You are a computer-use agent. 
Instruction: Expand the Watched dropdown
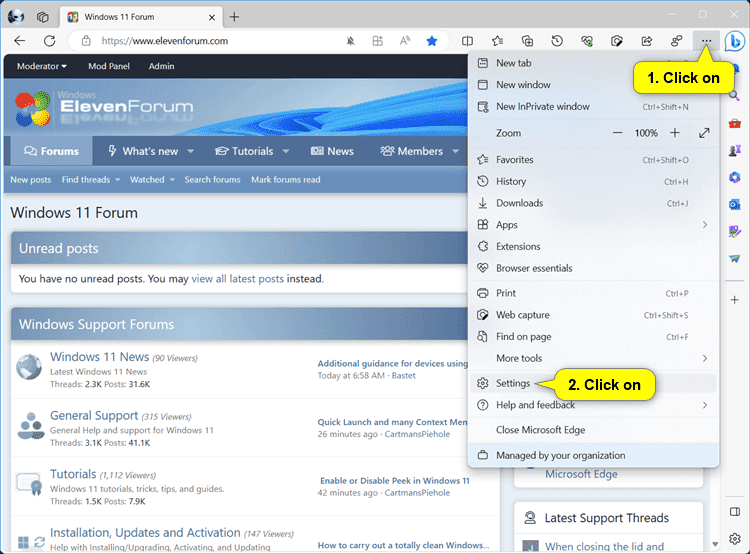(152, 180)
